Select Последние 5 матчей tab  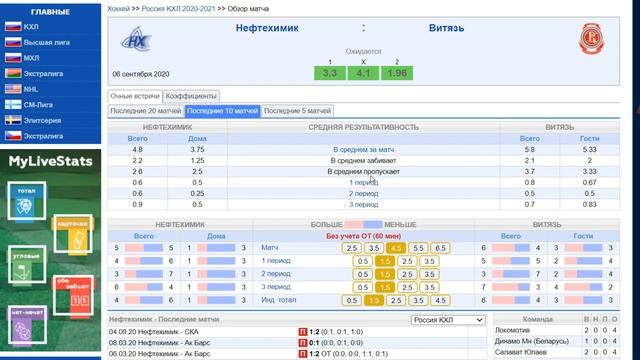point(297,111)
